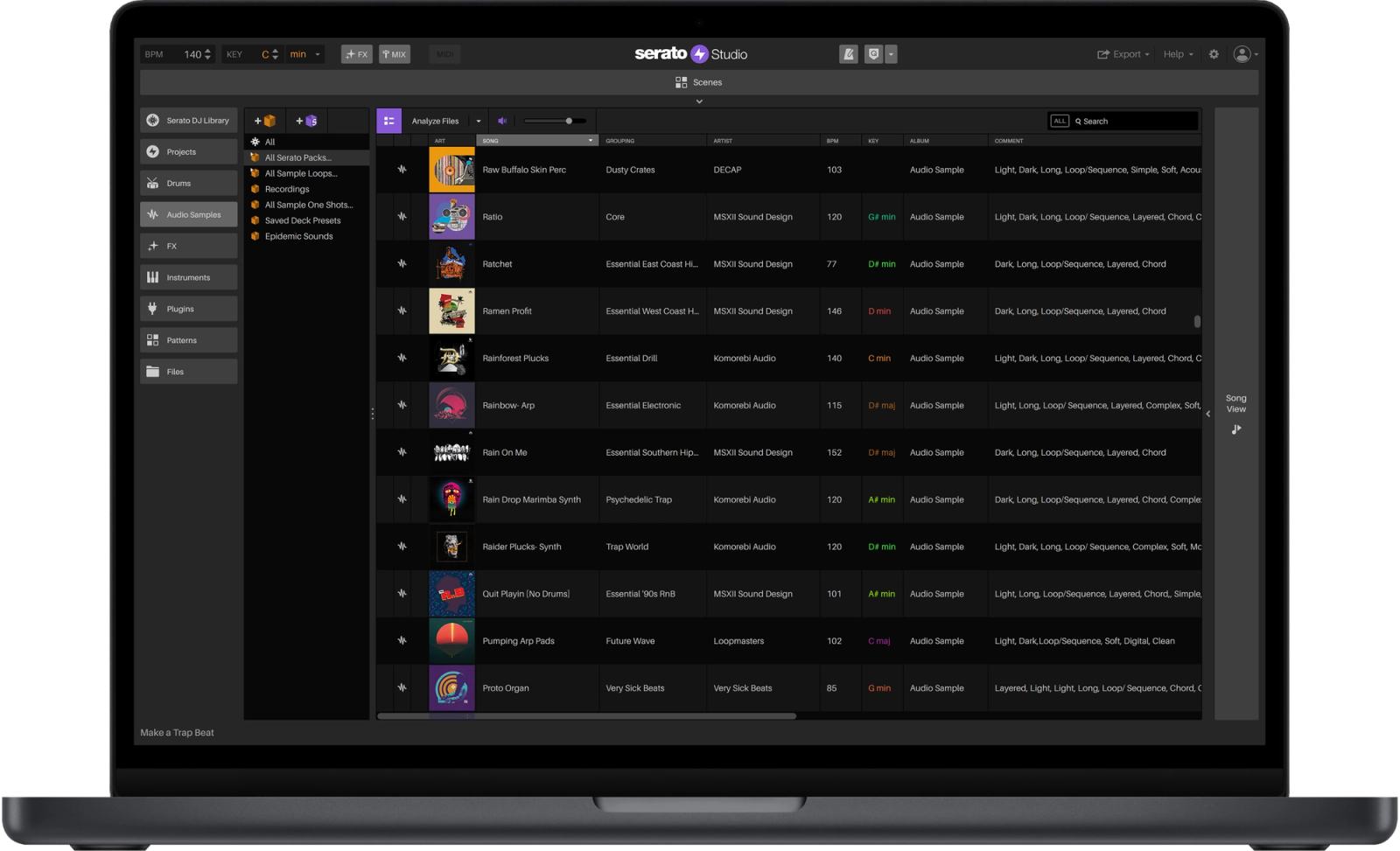Click the Files panel icon
Image resolution: width=1400 pixels, height=851 pixels.
tap(187, 371)
